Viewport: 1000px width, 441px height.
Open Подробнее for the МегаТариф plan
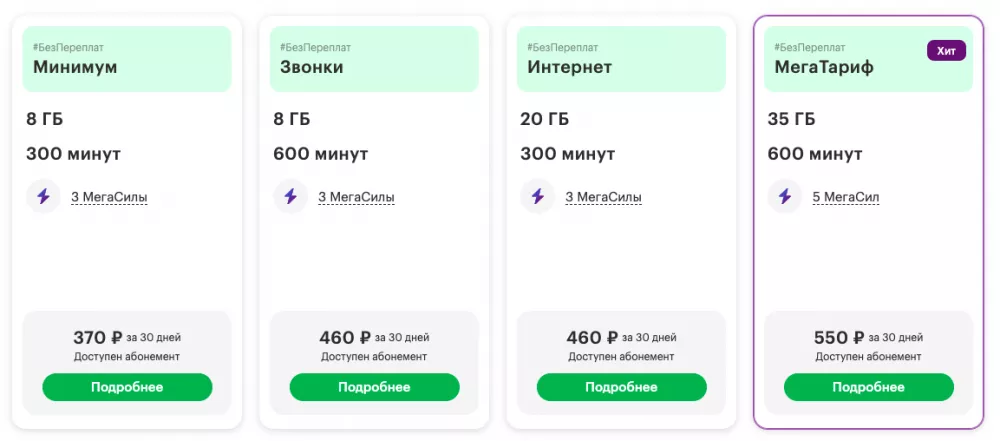pos(868,387)
